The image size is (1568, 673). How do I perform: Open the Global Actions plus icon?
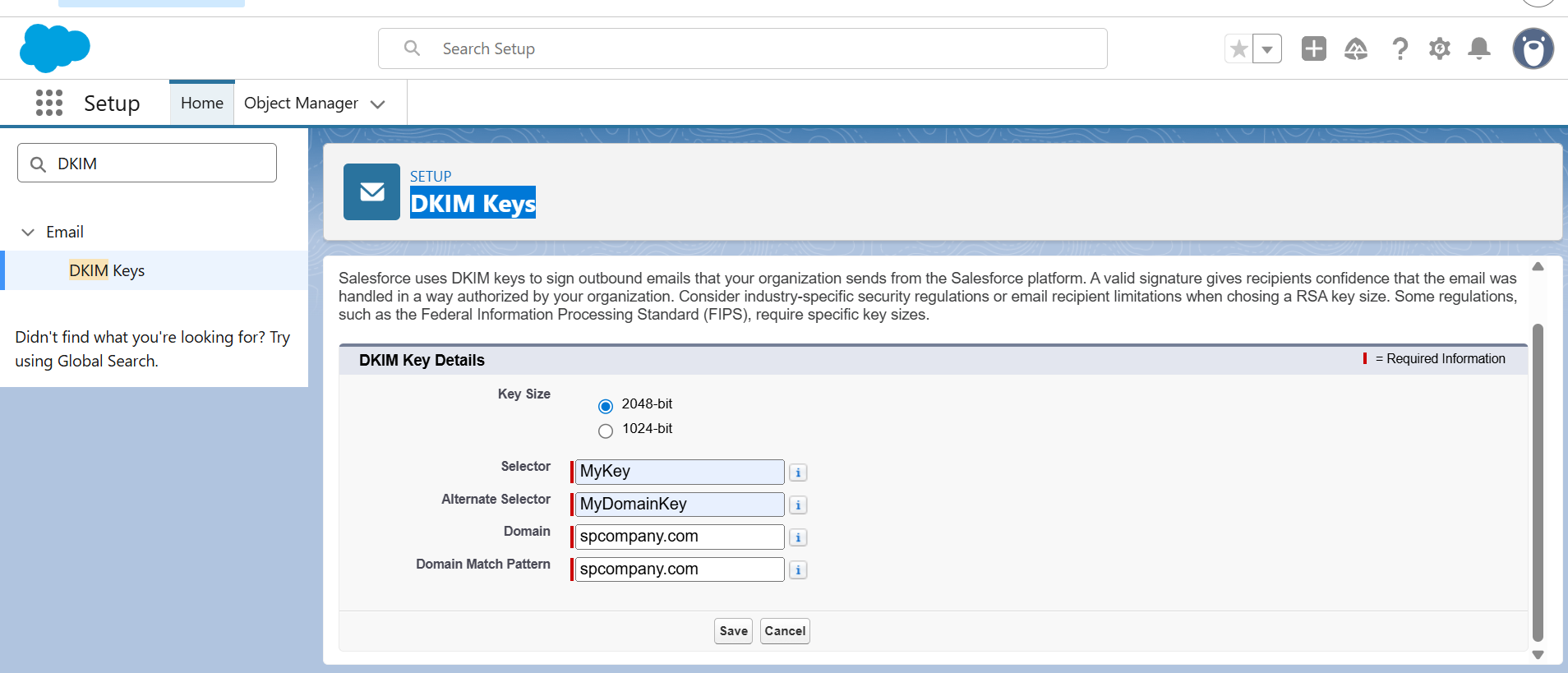tap(1313, 49)
